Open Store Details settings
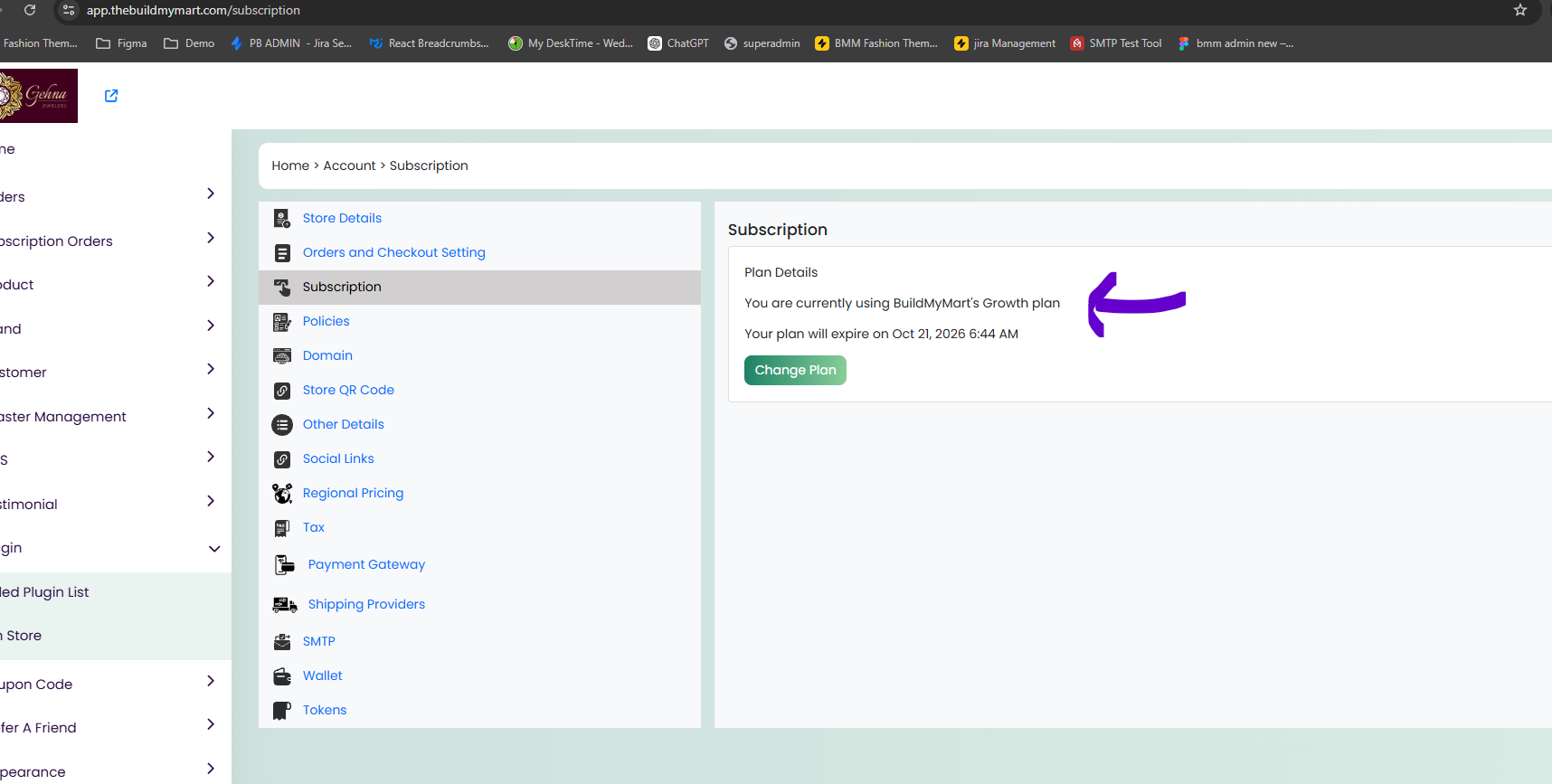 [x=342, y=218]
